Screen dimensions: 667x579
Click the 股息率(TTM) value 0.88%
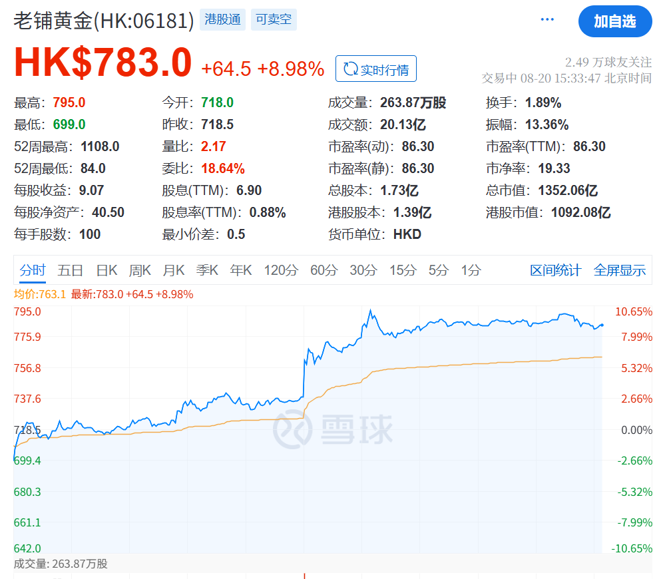pos(268,213)
